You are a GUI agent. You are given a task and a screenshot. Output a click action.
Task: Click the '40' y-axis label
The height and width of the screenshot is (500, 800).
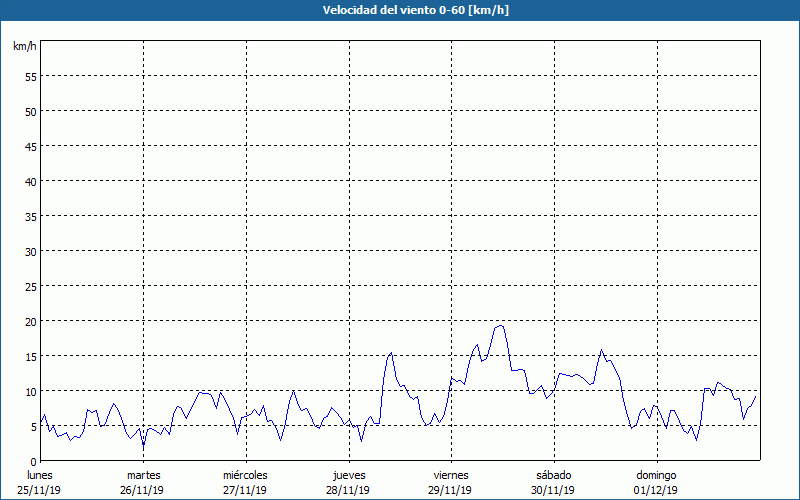click(31, 182)
